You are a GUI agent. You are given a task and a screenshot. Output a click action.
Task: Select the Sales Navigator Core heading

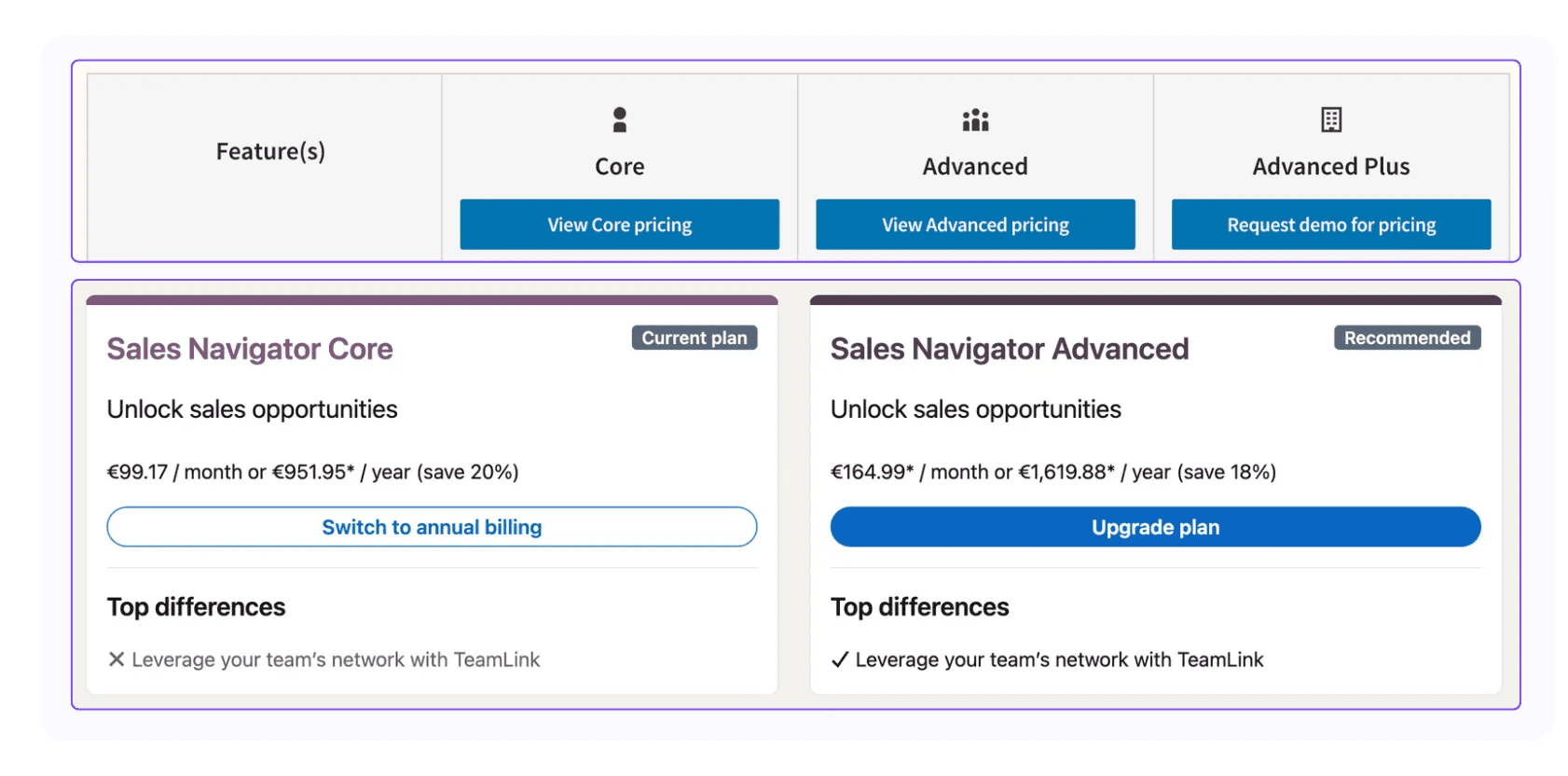(250, 349)
